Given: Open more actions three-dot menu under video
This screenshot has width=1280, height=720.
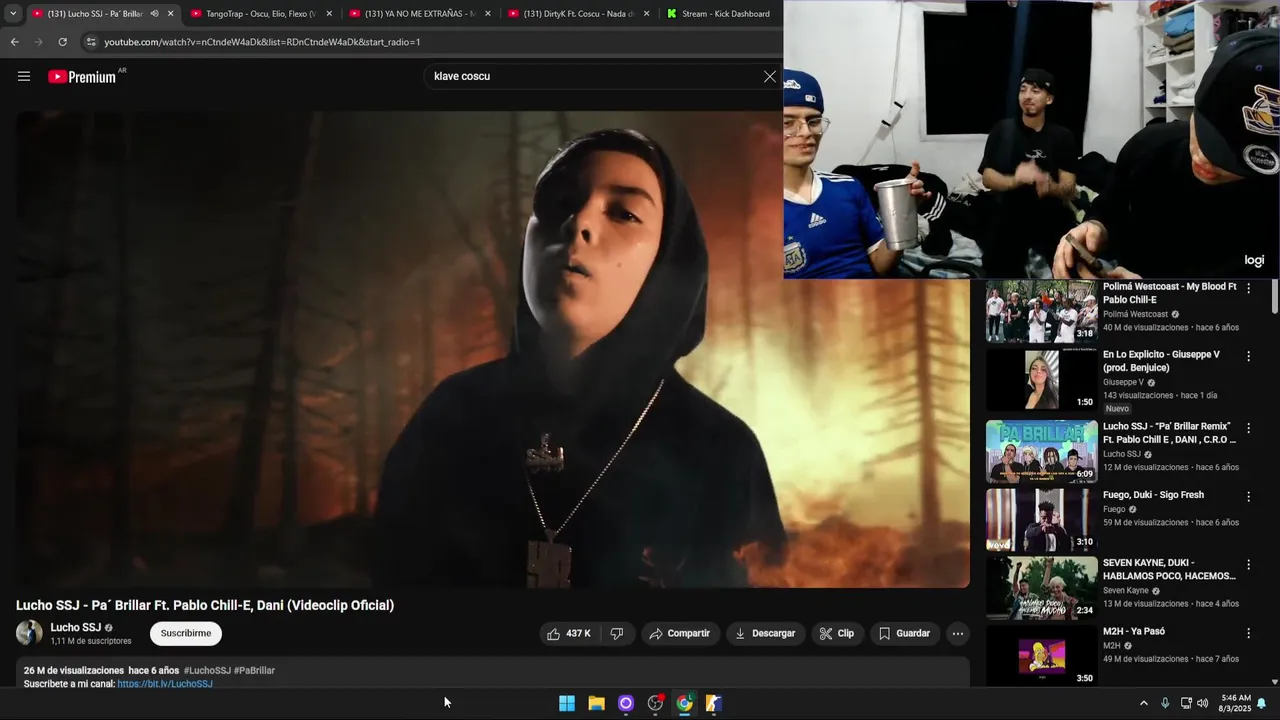Looking at the screenshot, I should click(x=958, y=633).
